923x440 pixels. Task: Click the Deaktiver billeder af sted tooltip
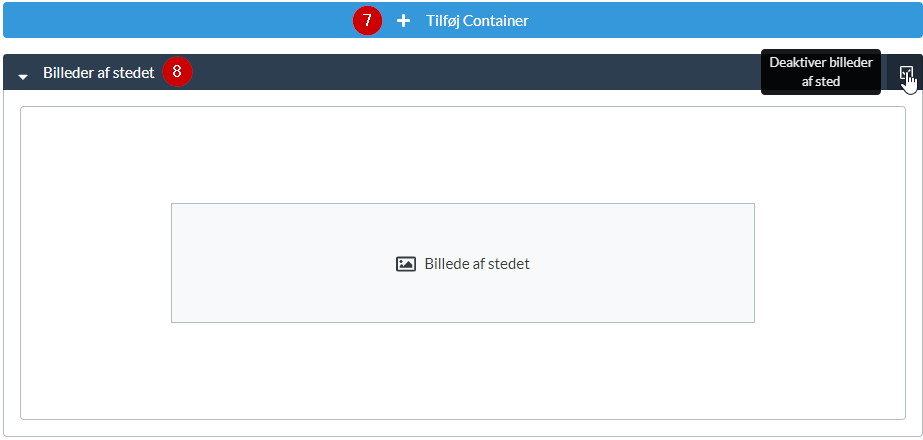coord(820,72)
